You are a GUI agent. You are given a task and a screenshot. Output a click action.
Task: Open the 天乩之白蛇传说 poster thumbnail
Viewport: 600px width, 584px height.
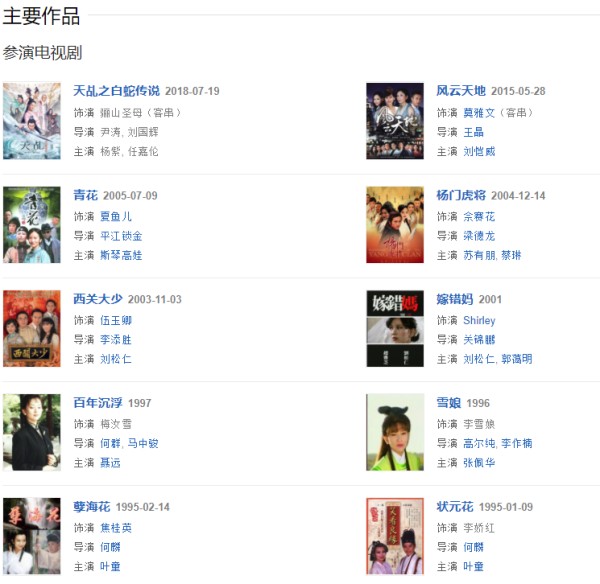(x=32, y=121)
